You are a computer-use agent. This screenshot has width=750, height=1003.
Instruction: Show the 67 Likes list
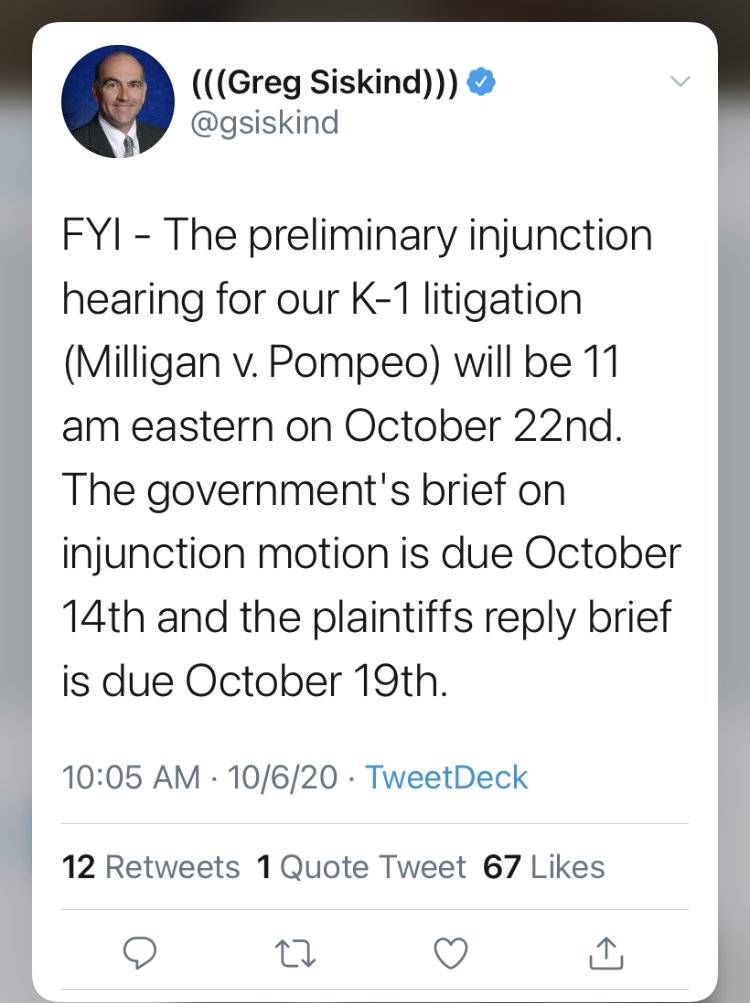click(x=544, y=866)
